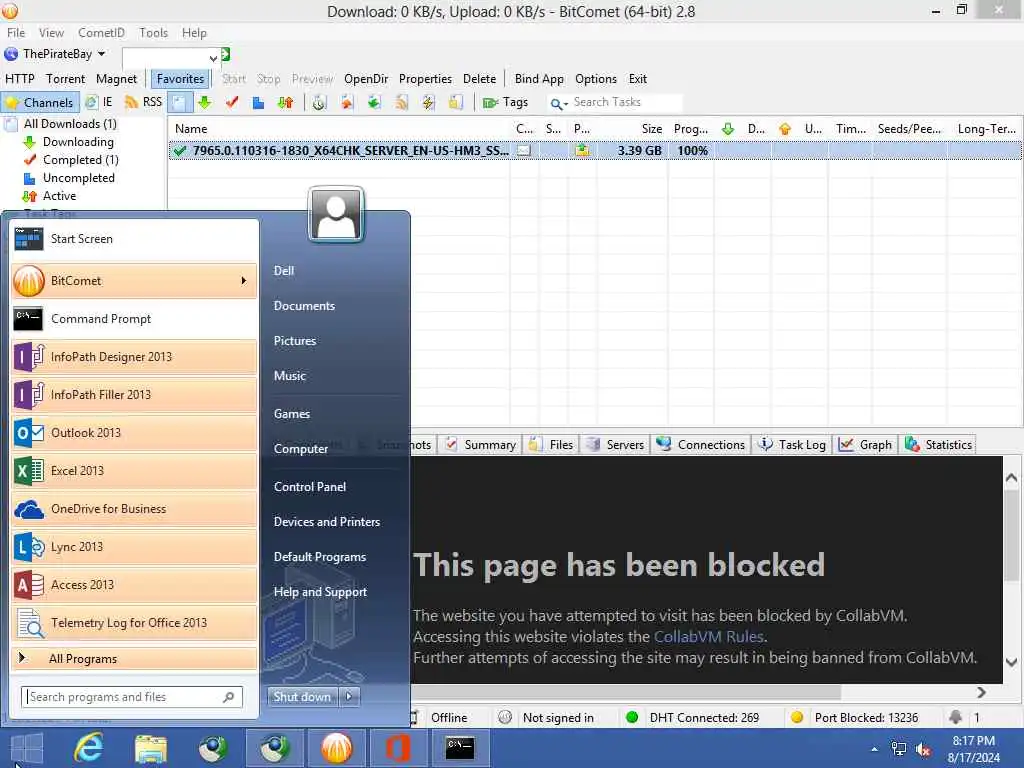
Task: Select the 7965.0.110316-1830 task row
Action: pyautogui.click(x=594, y=151)
